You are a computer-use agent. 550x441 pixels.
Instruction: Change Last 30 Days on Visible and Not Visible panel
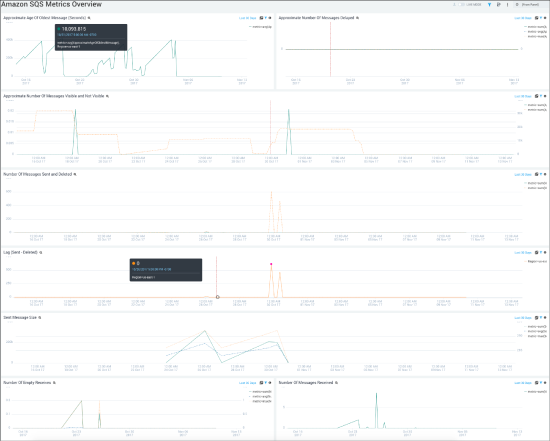tap(523, 96)
